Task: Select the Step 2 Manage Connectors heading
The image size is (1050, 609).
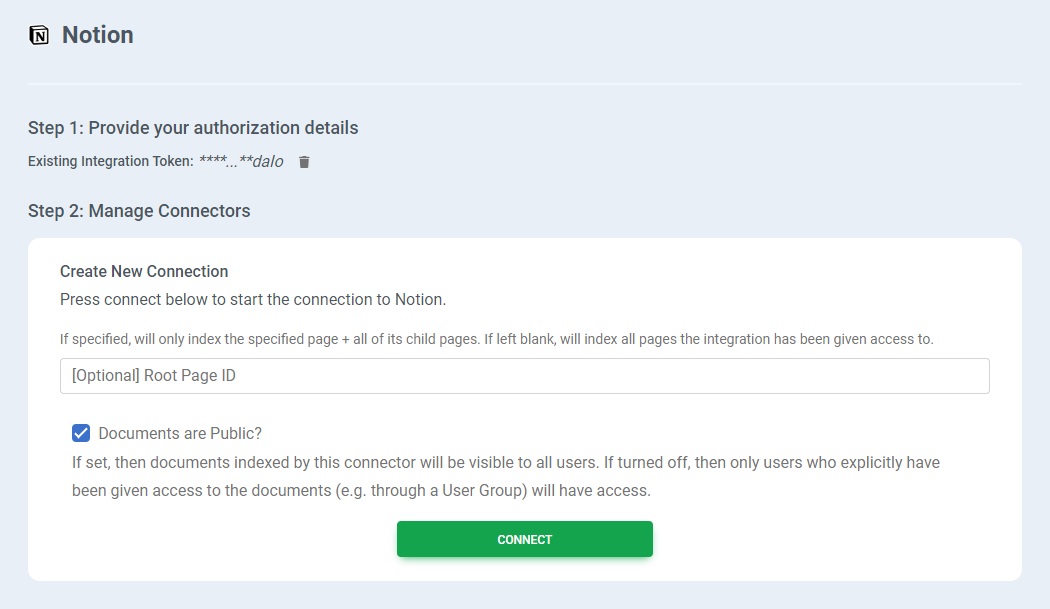Action: pos(139,211)
